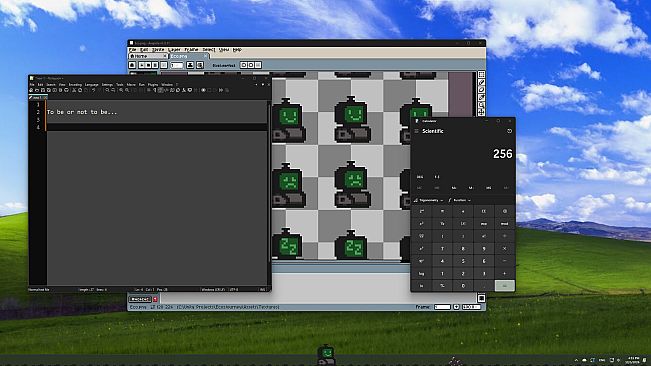Screen dimensions: 651x366
Task: Click the Calculator backspace key
Action: point(504,211)
